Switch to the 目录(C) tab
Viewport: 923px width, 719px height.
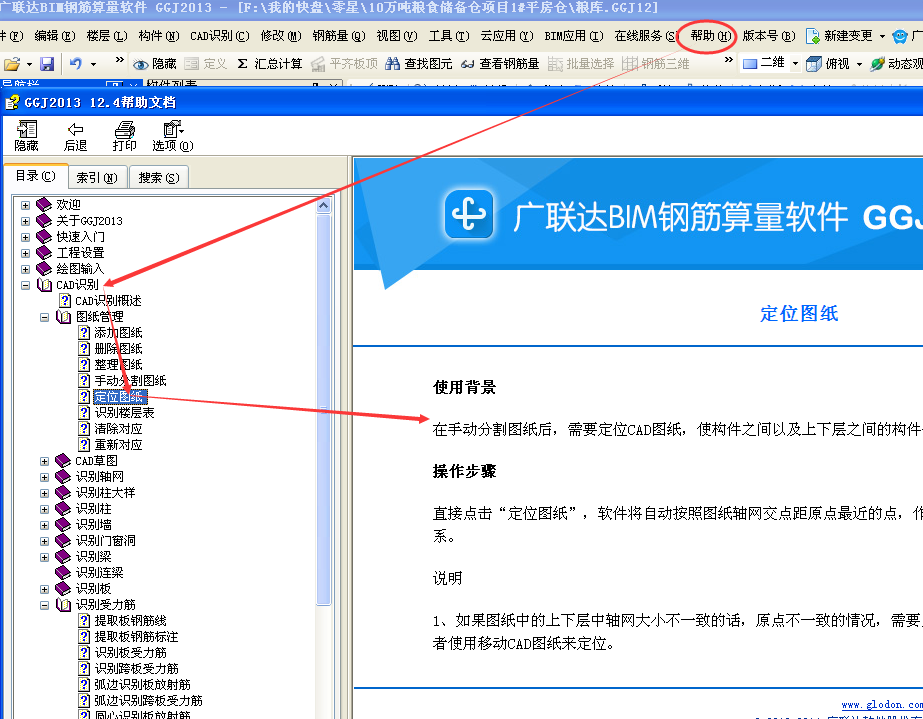coord(35,175)
